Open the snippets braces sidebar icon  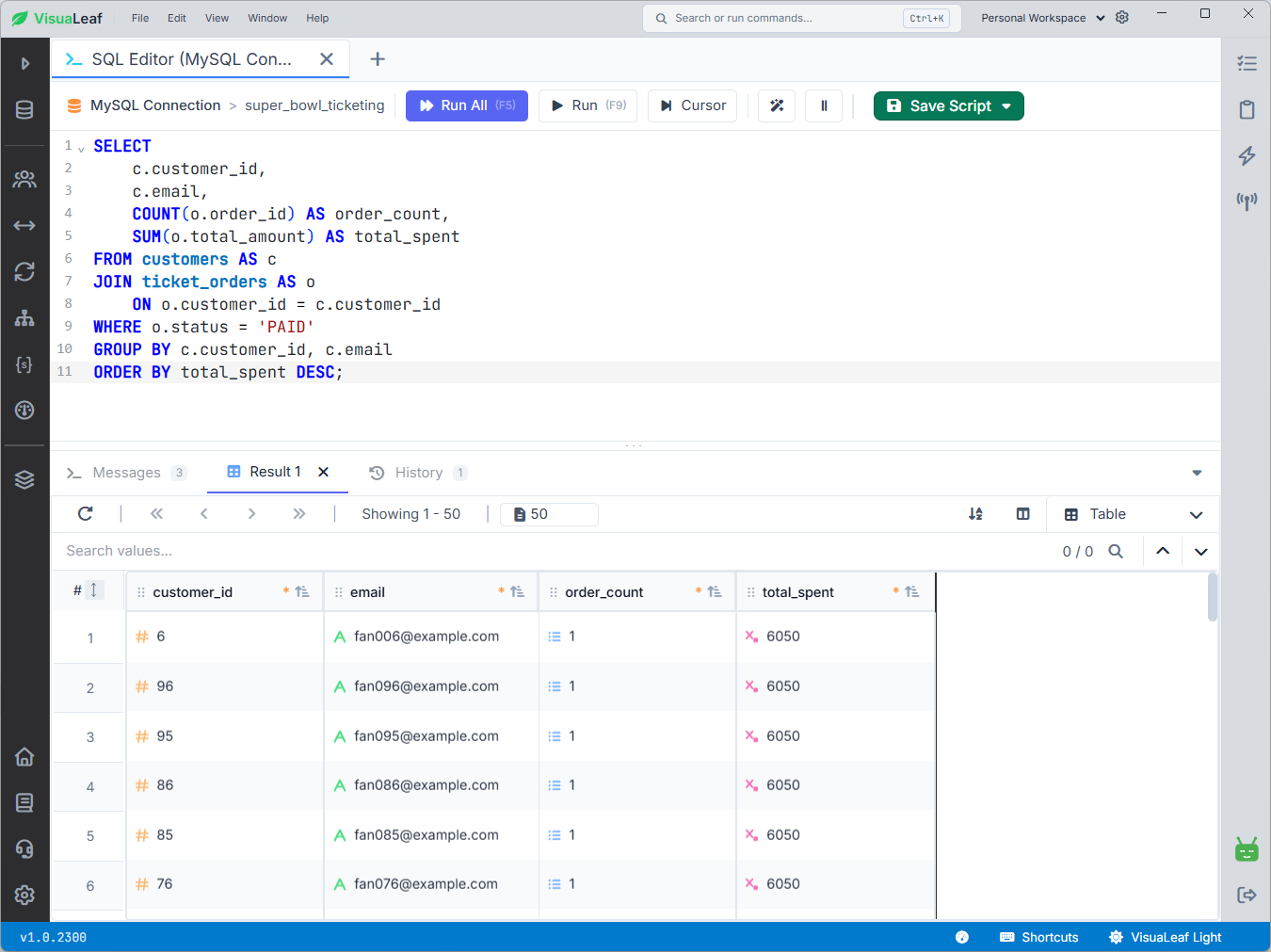pyautogui.click(x=24, y=364)
